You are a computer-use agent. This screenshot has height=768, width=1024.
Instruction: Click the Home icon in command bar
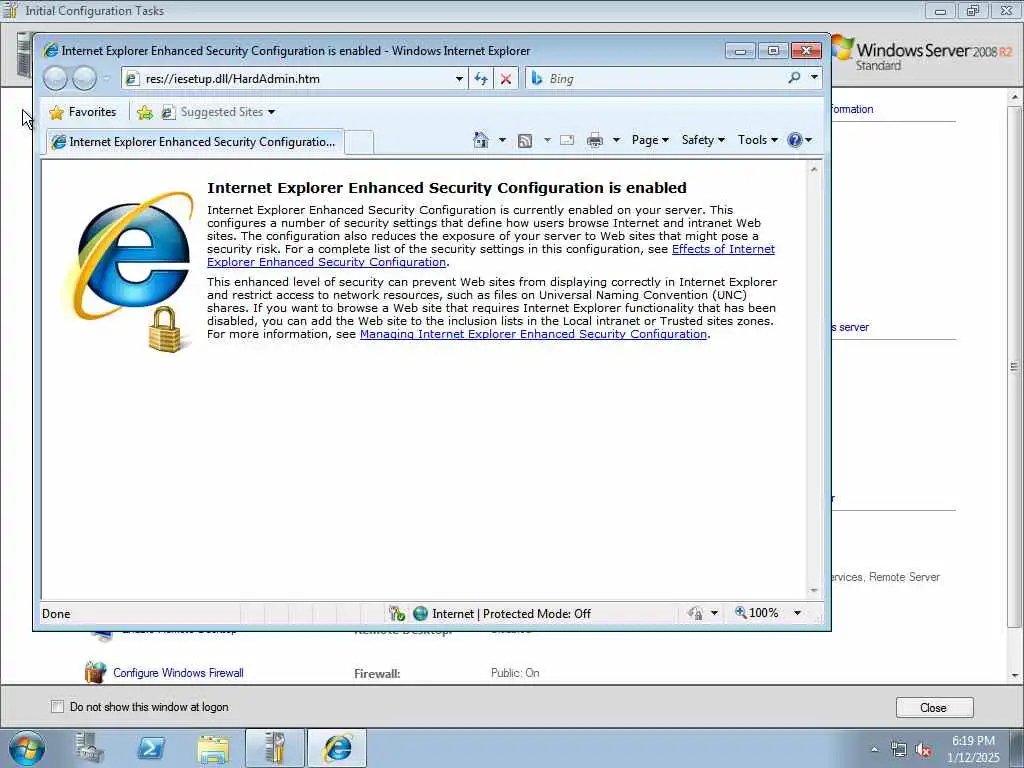pyautogui.click(x=481, y=140)
